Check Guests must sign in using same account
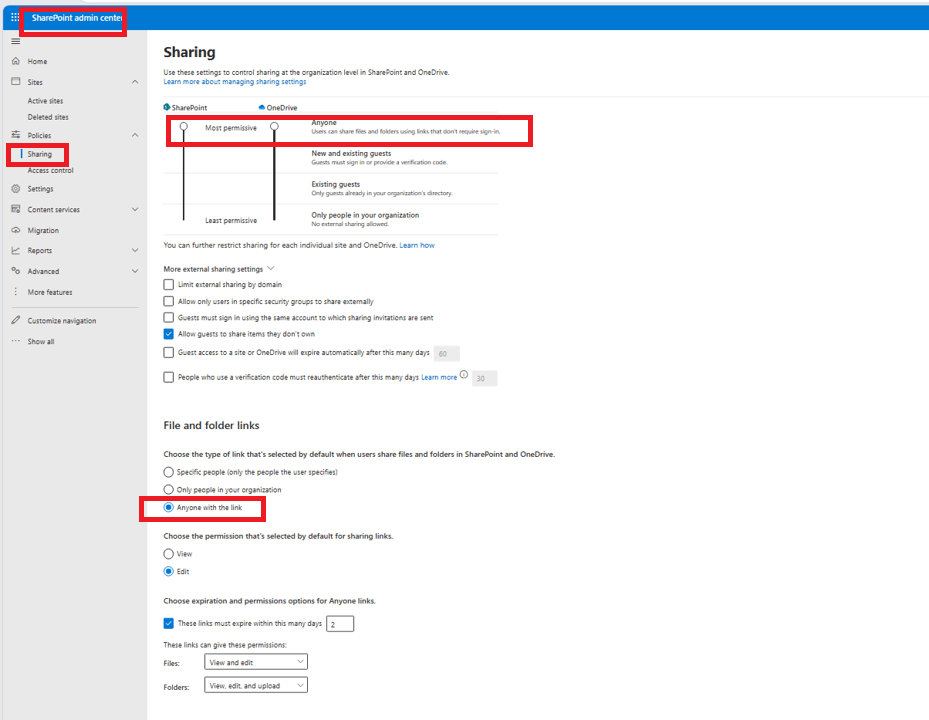Viewport: 929px width, 720px height. coord(169,318)
